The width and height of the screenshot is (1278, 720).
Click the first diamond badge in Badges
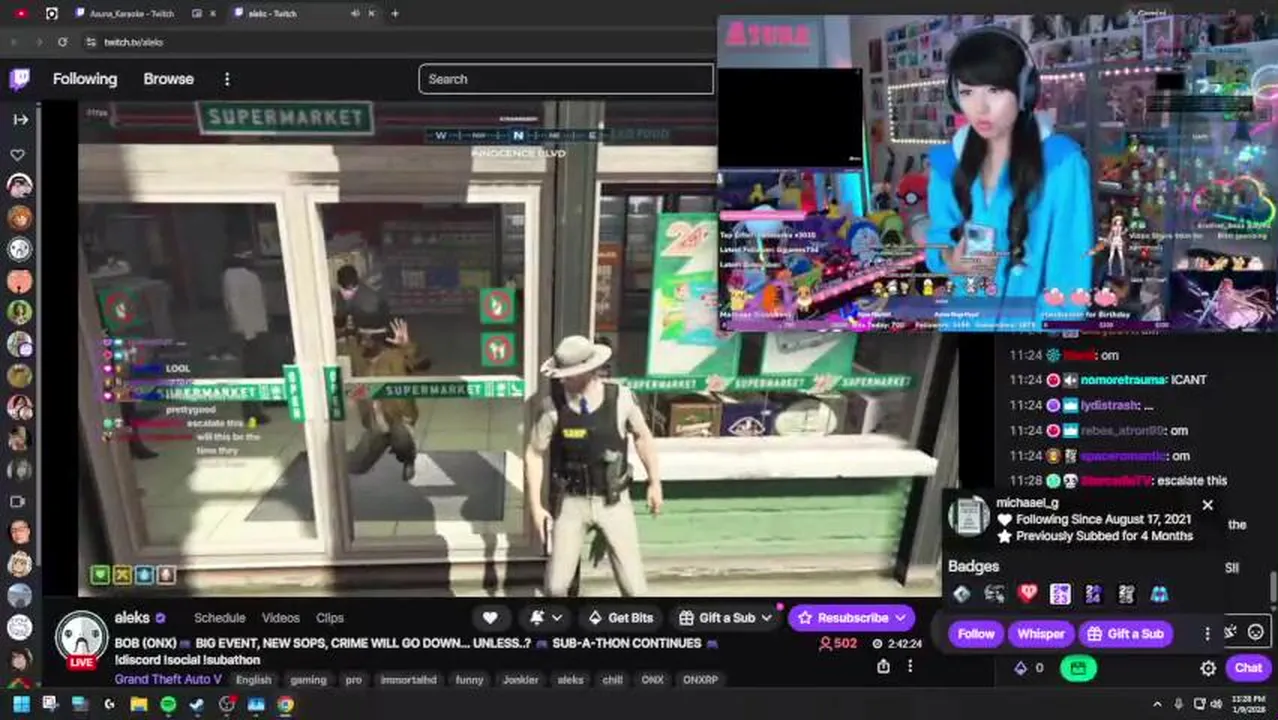point(961,594)
